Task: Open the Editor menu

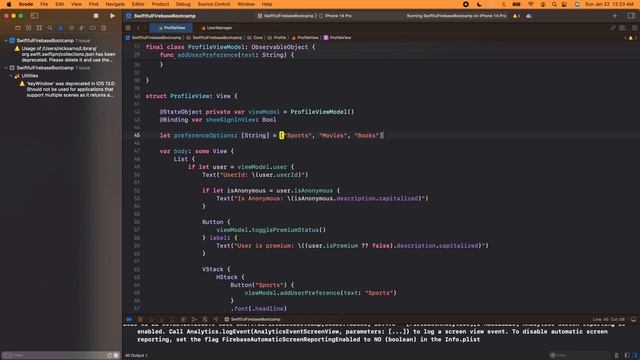Action: [138, 4]
